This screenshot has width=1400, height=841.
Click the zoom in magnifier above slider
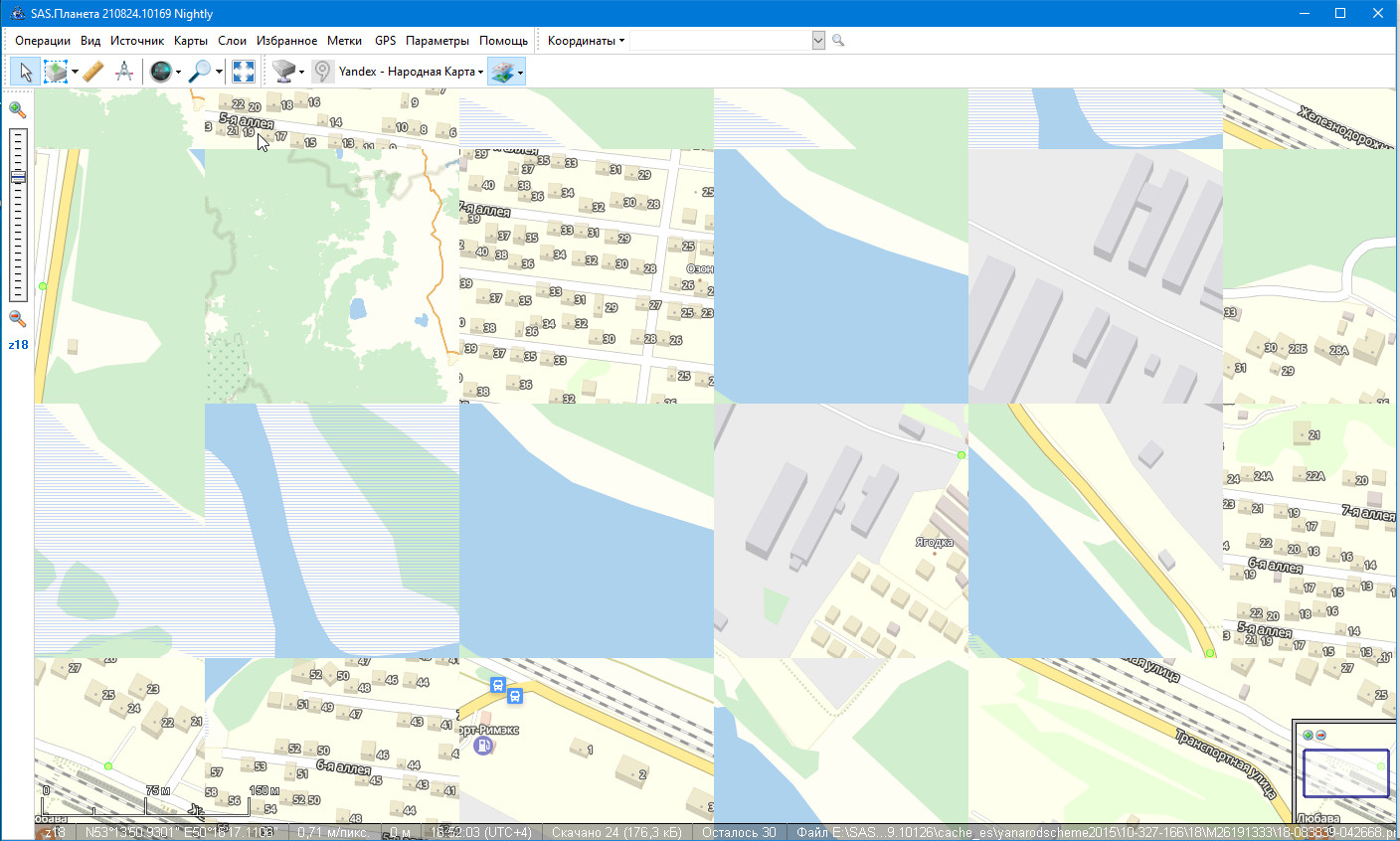[17, 109]
